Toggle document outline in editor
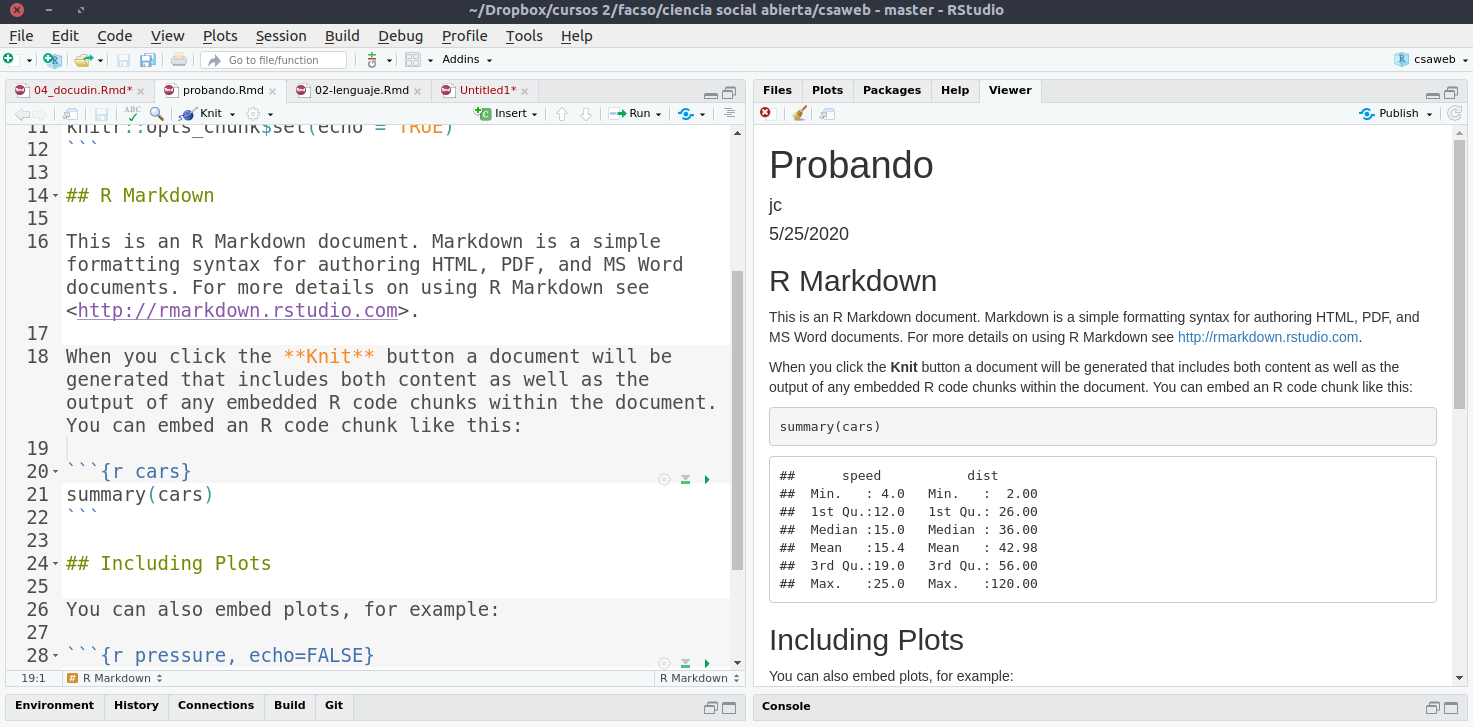The height and width of the screenshot is (727, 1473). (729, 114)
